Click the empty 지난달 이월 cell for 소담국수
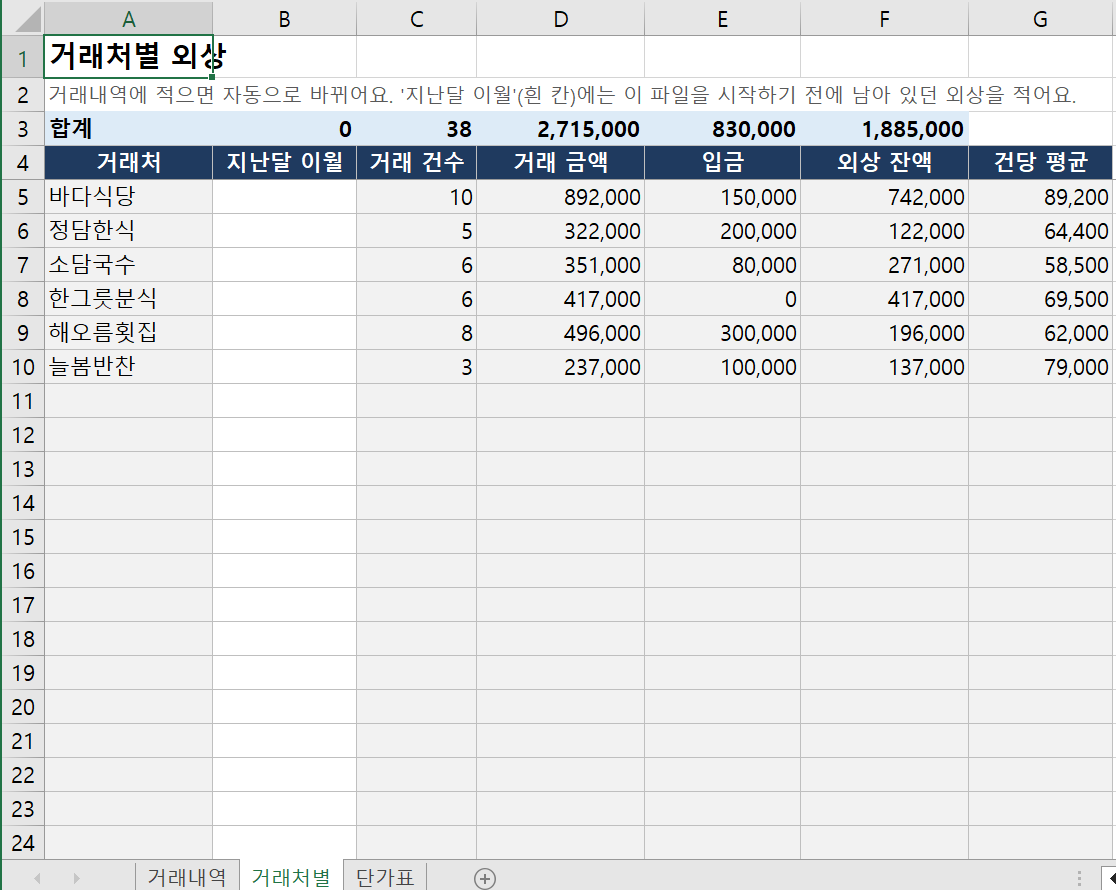This screenshot has height=890, width=1116. 284,265
